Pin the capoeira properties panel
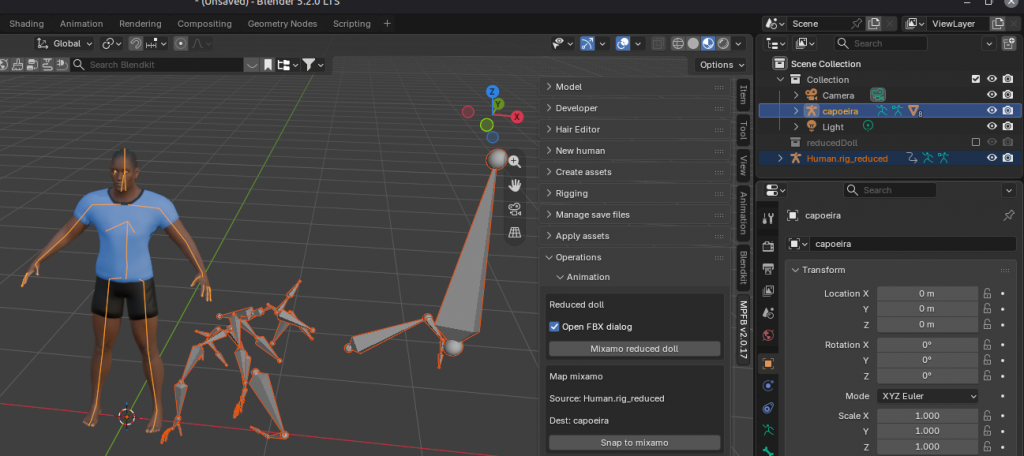Viewport: 1024px width, 456px height. click(x=1008, y=215)
